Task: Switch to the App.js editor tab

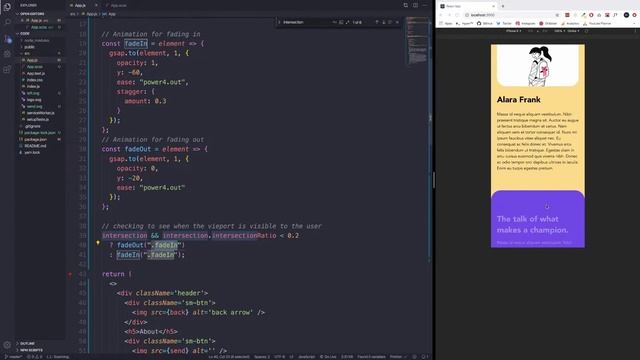Action: (x=80, y=5)
